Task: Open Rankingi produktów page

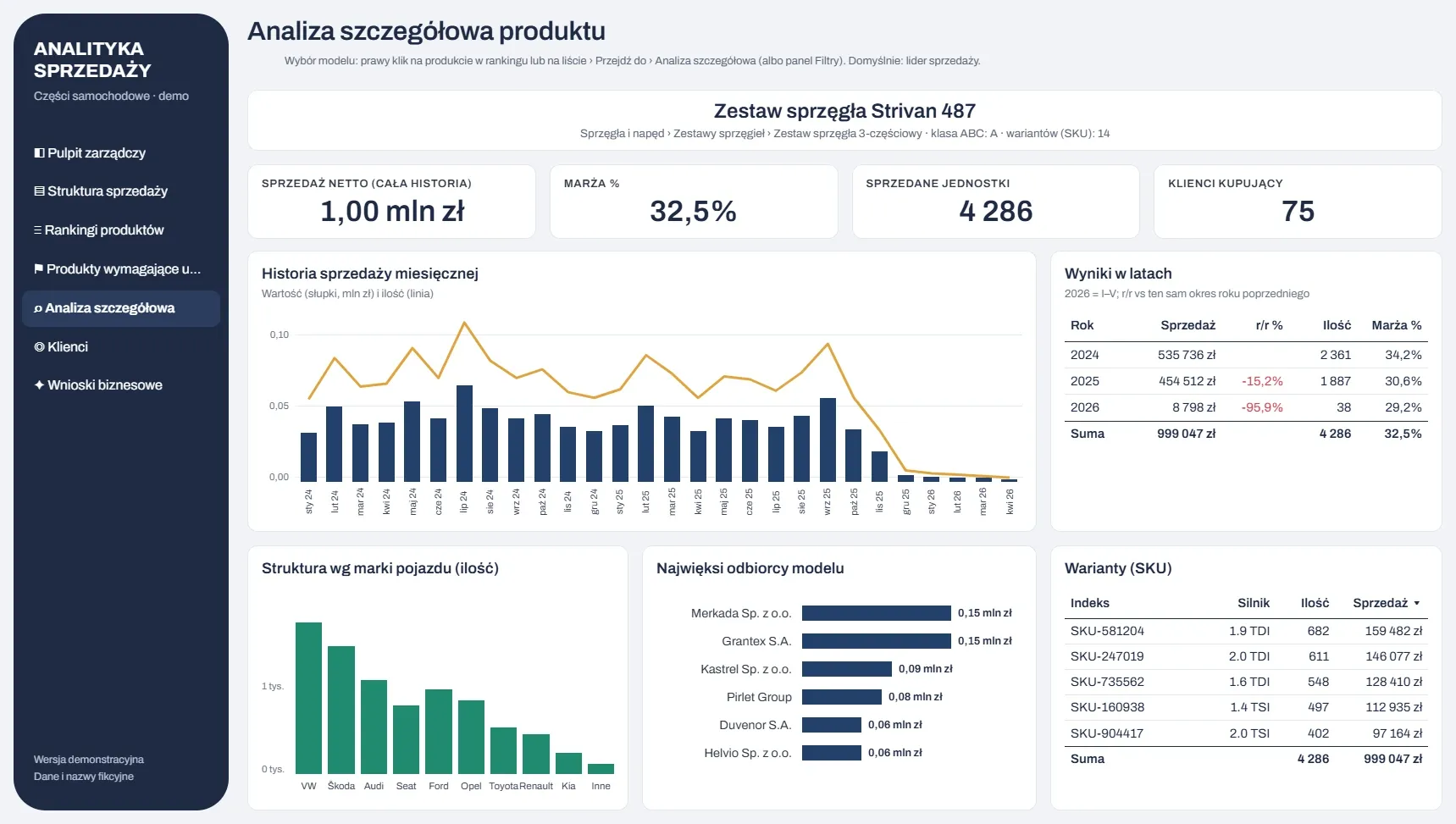Action: 120,230
